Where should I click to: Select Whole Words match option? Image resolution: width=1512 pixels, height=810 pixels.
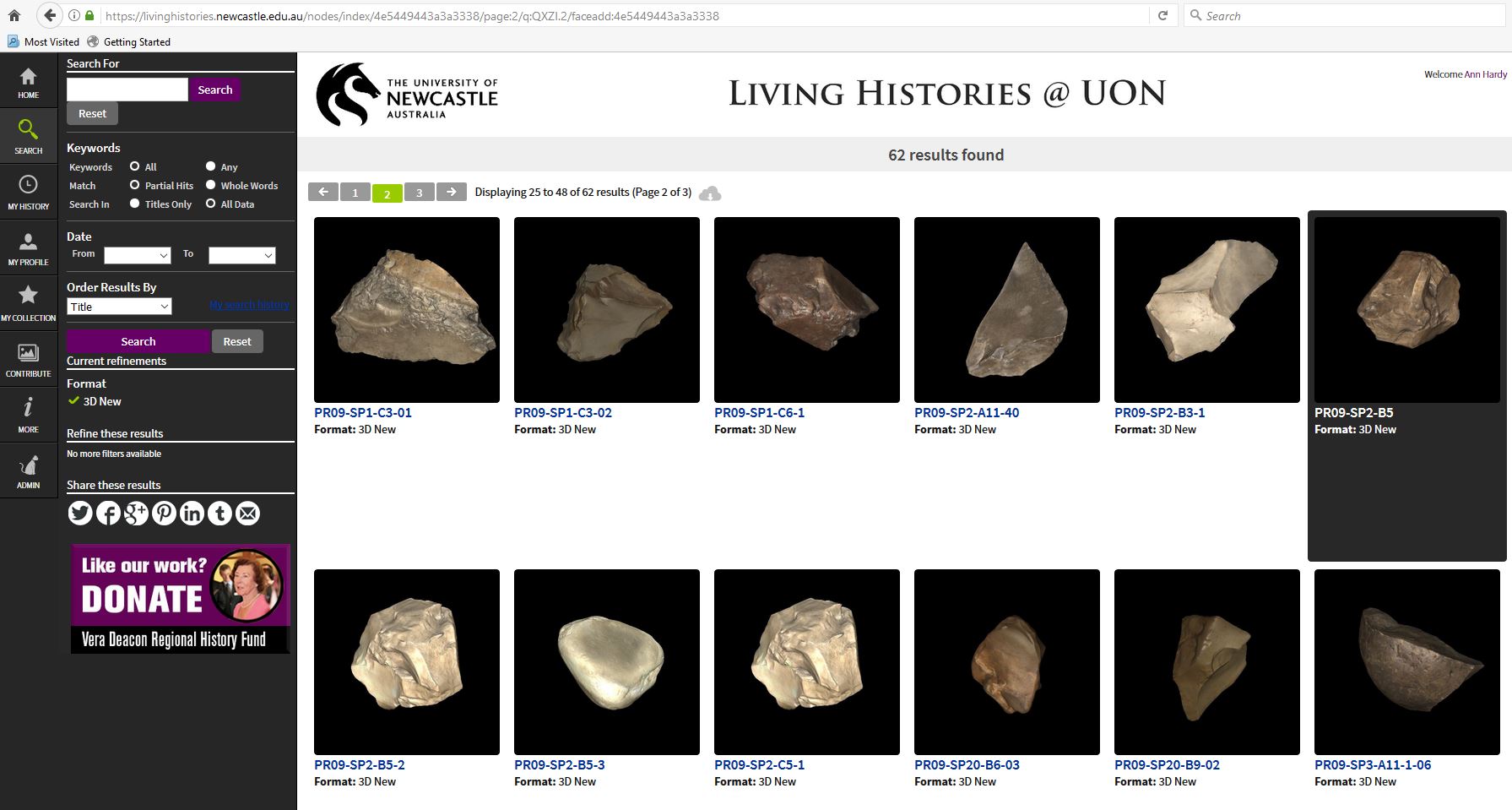click(x=211, y=185)
